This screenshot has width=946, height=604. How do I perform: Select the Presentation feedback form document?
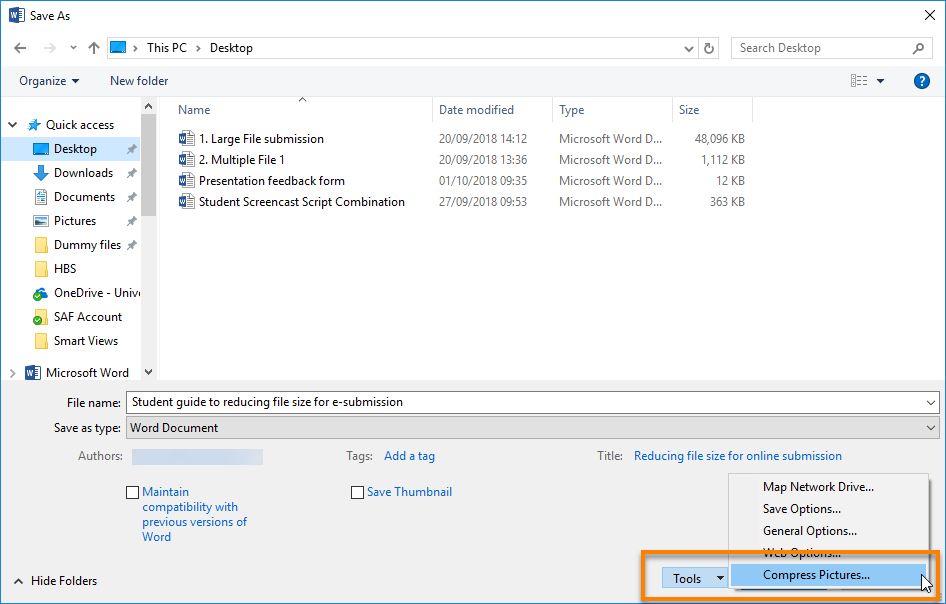(x=271, y=181)
